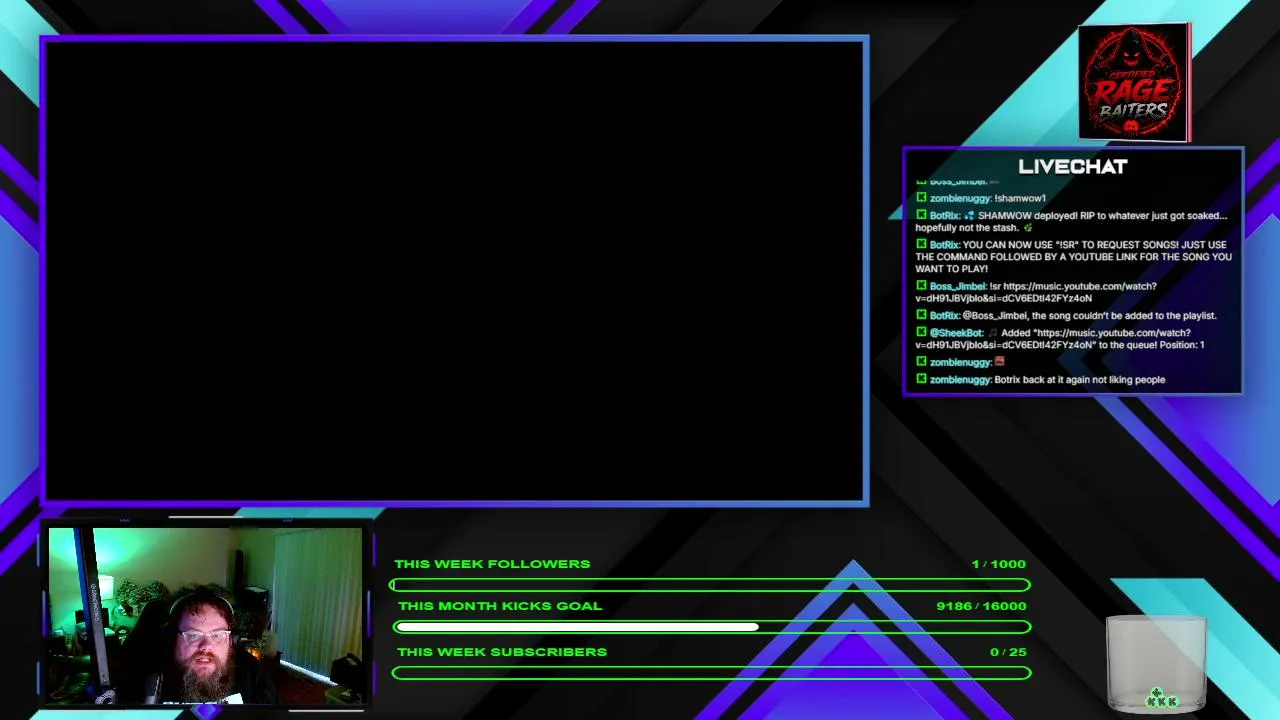Click the Kick badge beside zombienuggy's emoji-only message
Screen dimensions: 1280x720
click(921, 362)
